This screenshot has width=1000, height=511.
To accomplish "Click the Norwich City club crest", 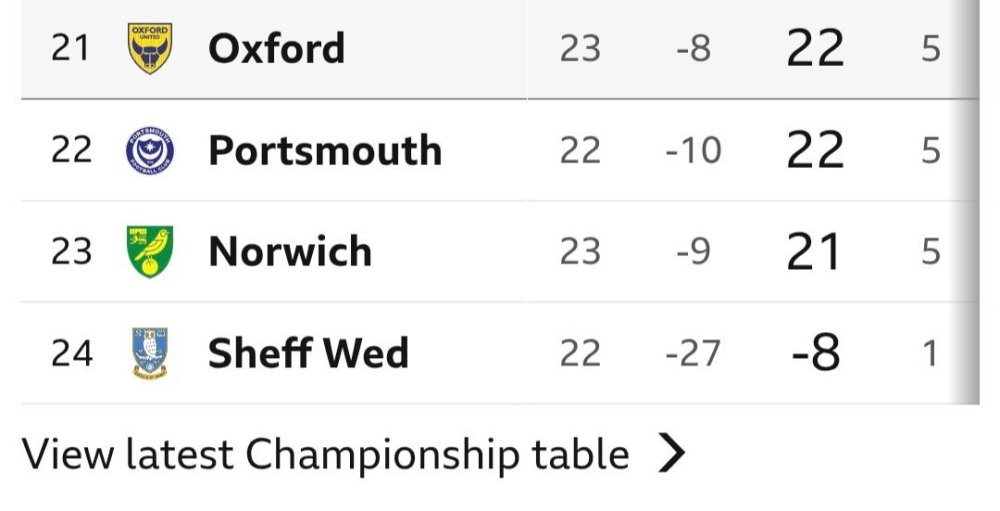I will (150, 252).
